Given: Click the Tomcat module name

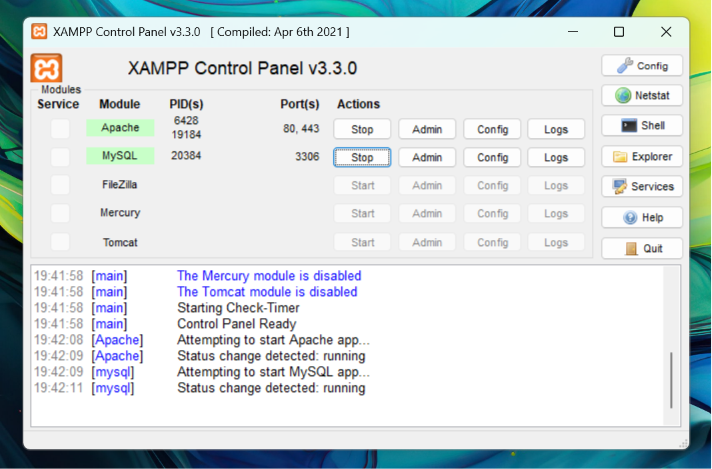Looking at the screenshot, I should coord(120,242).
